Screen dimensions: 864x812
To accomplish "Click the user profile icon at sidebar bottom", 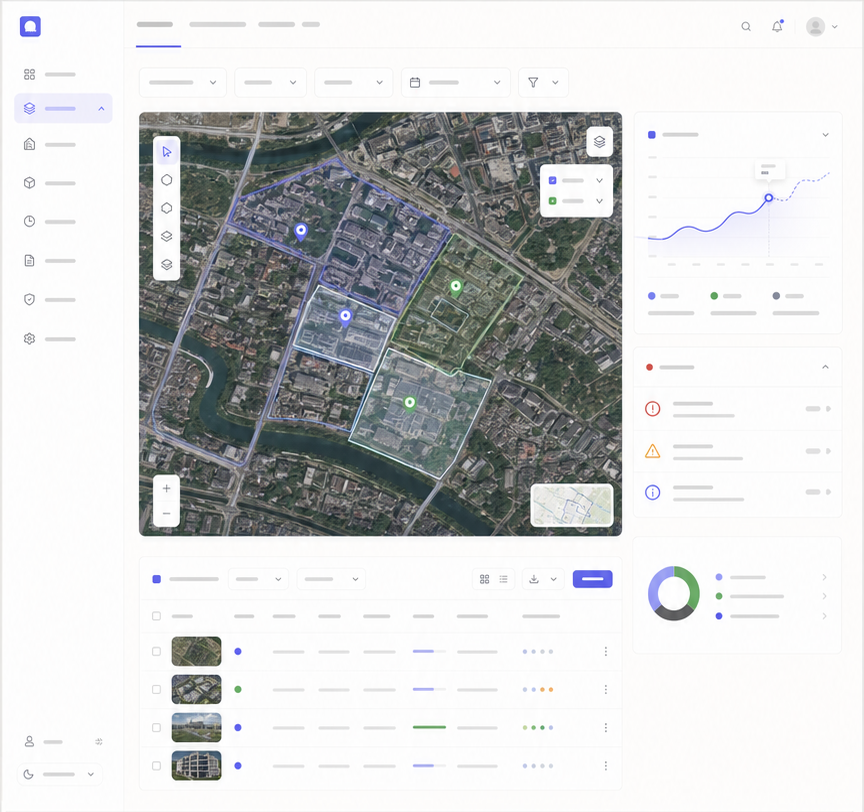I will click(30, 741).
